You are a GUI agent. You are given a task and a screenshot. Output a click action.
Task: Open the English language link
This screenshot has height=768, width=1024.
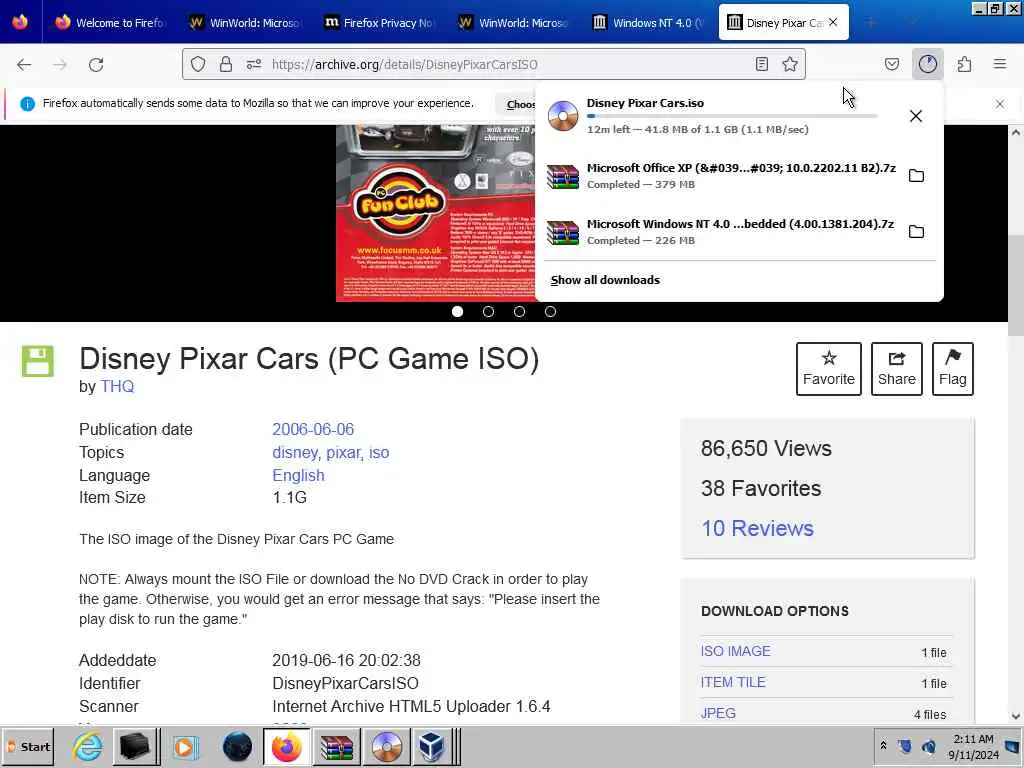[x=298, y=475]
